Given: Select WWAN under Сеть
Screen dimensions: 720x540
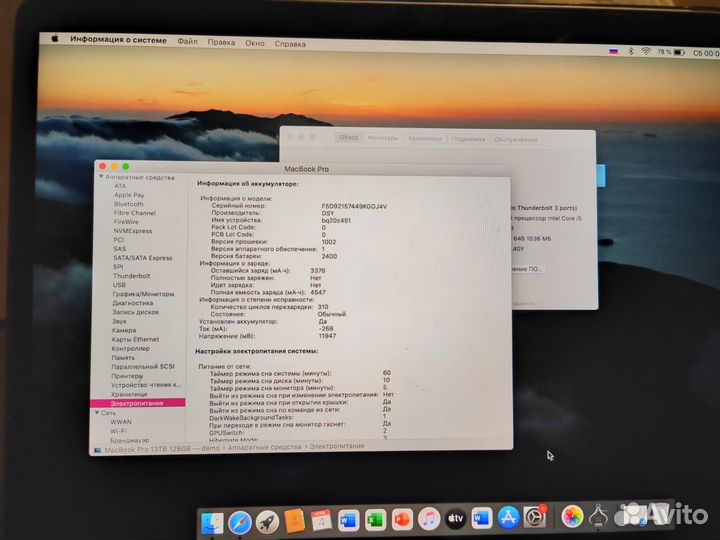Looking at the screenshot, I should [121, 422].
